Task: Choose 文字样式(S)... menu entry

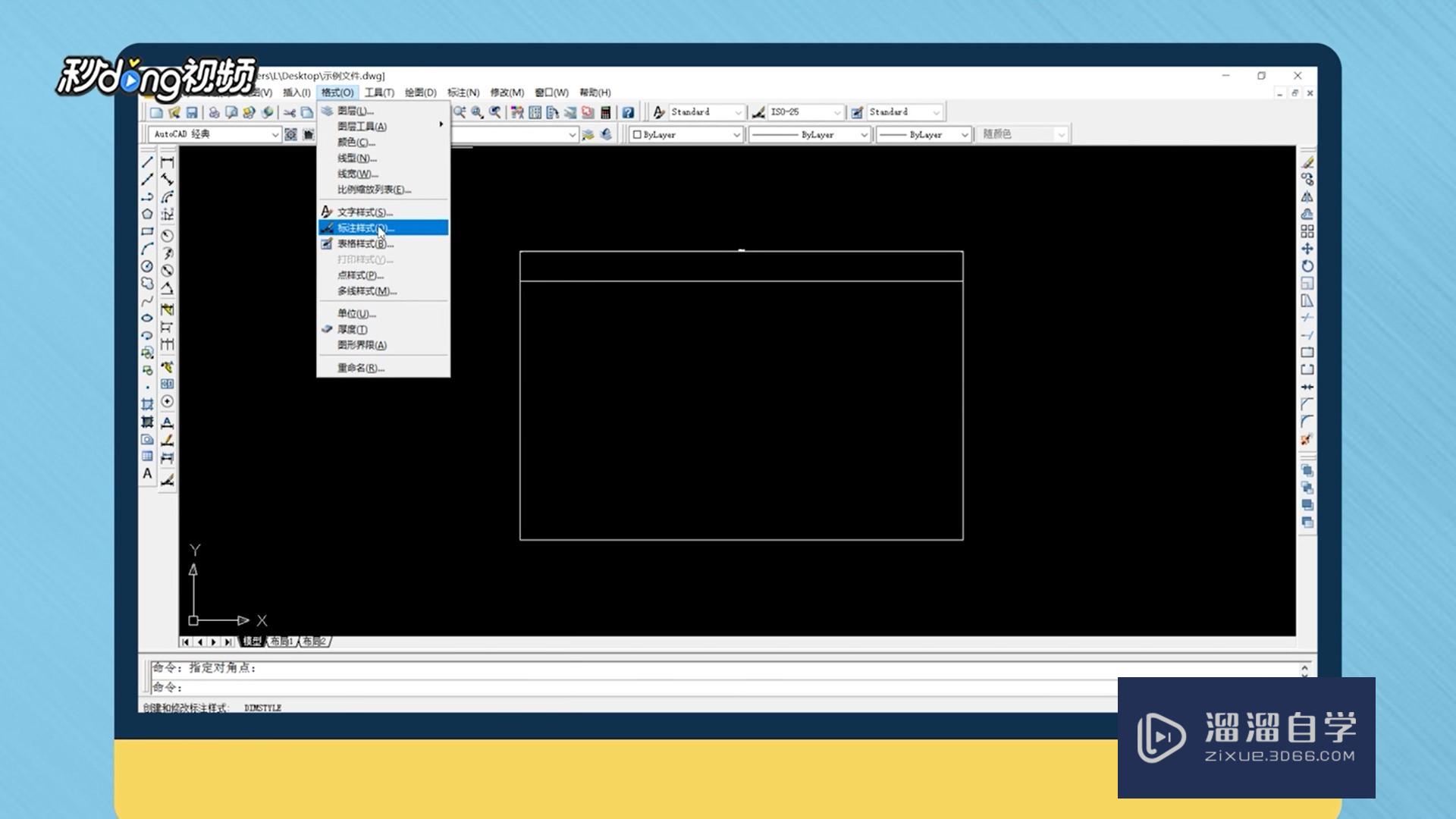Action: [x=383, y=212]
